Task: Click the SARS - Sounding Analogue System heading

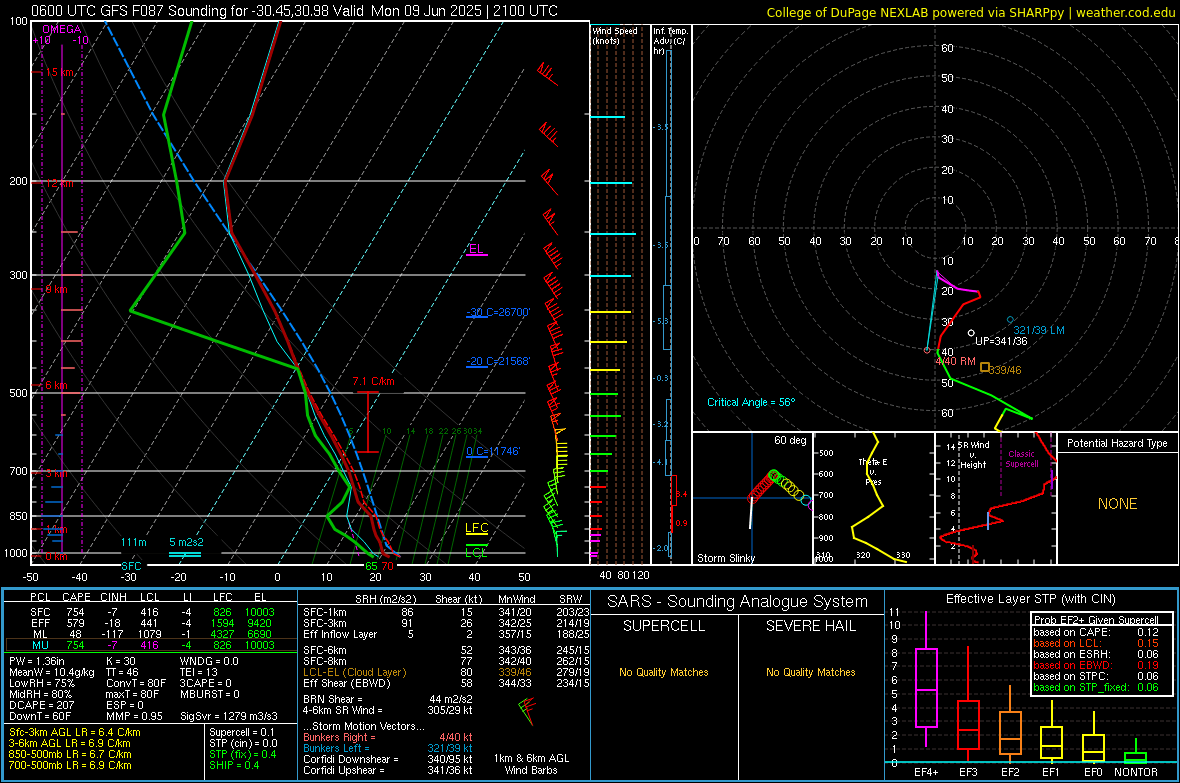Action: (x=738, y=602)
